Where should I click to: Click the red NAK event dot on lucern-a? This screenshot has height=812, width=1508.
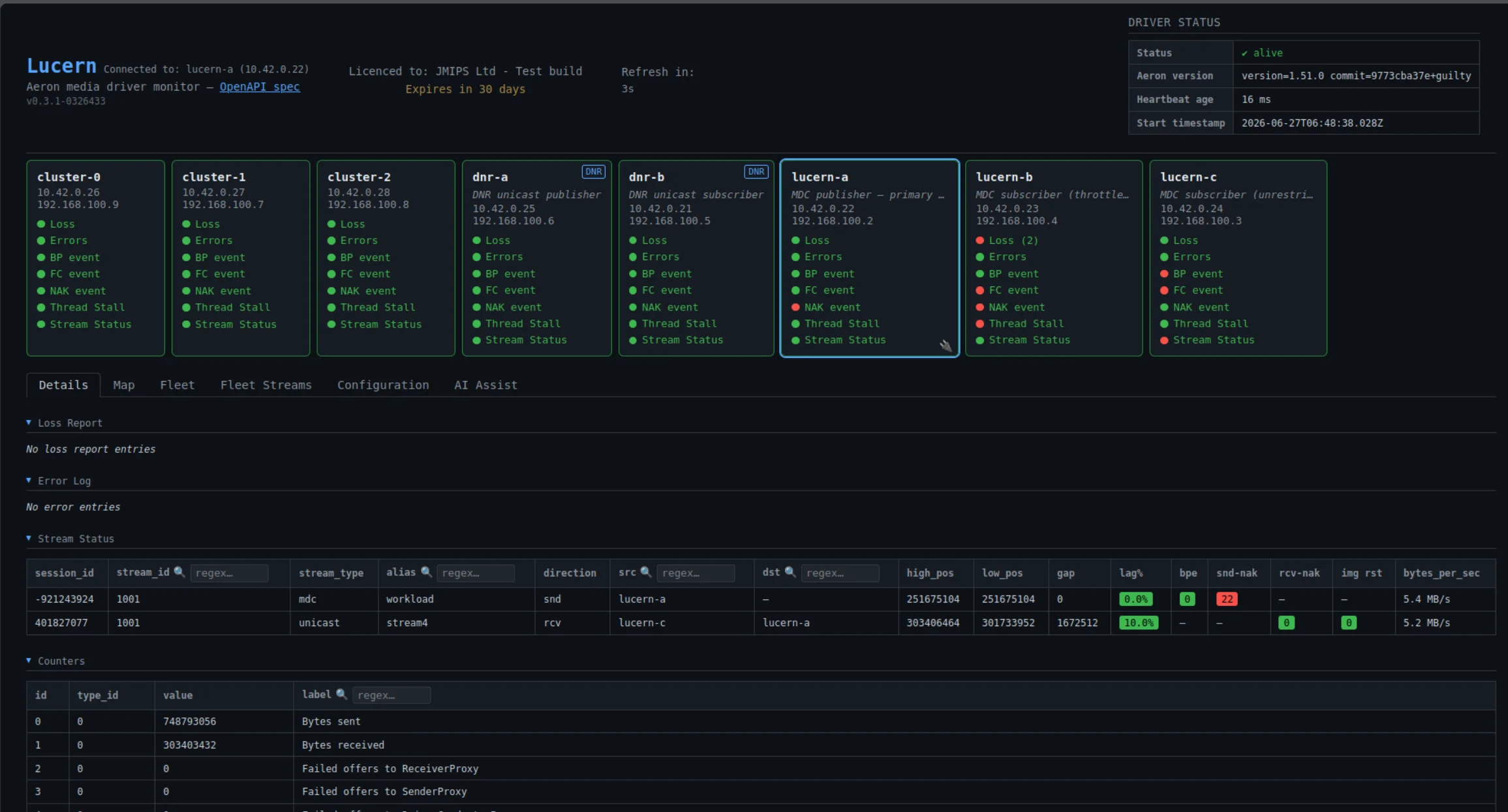[795, 307]
